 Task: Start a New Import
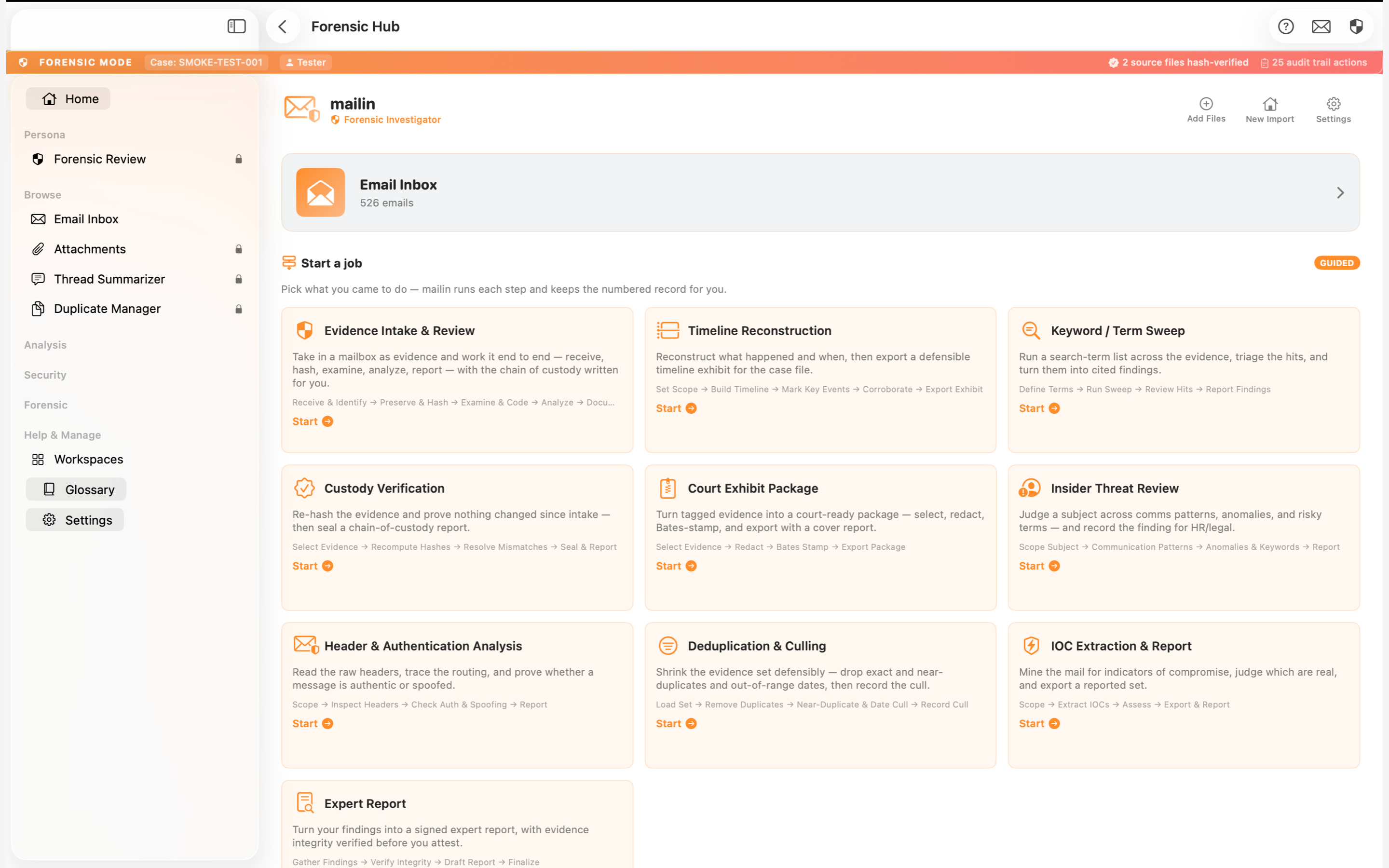pyautogui.click(x=1269, y=109)
